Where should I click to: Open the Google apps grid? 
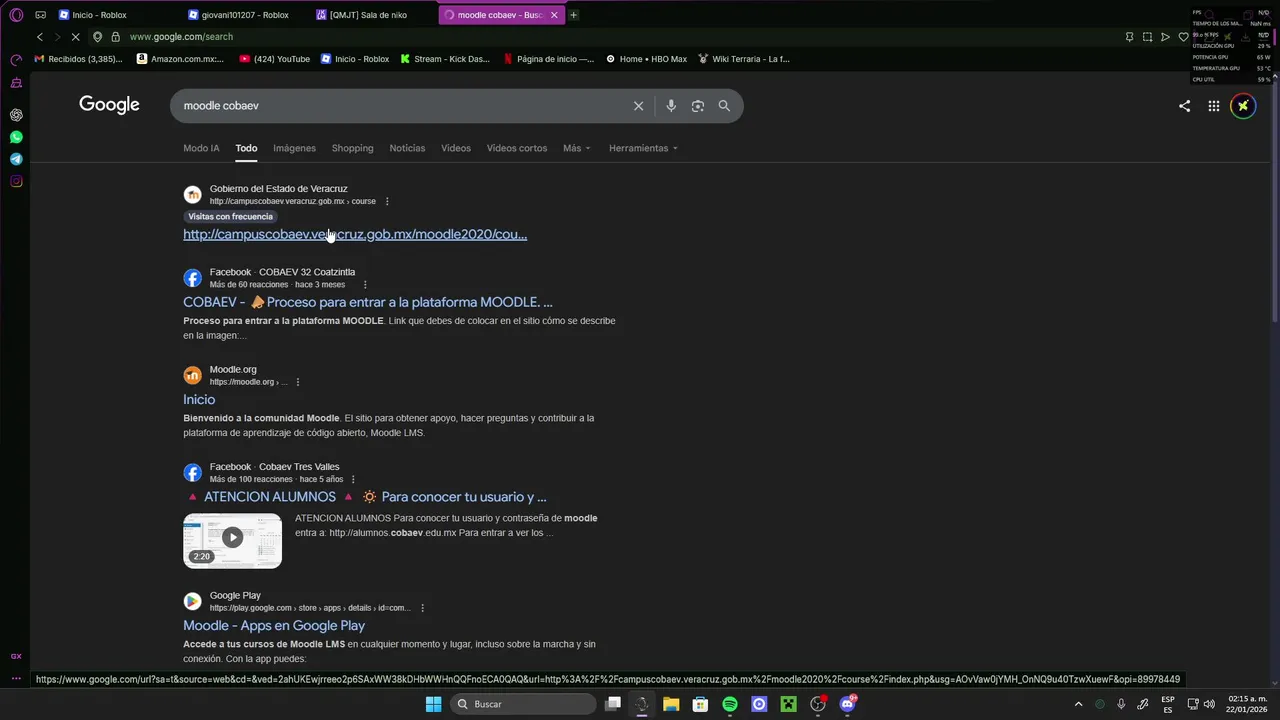(x=1213, y=106)
